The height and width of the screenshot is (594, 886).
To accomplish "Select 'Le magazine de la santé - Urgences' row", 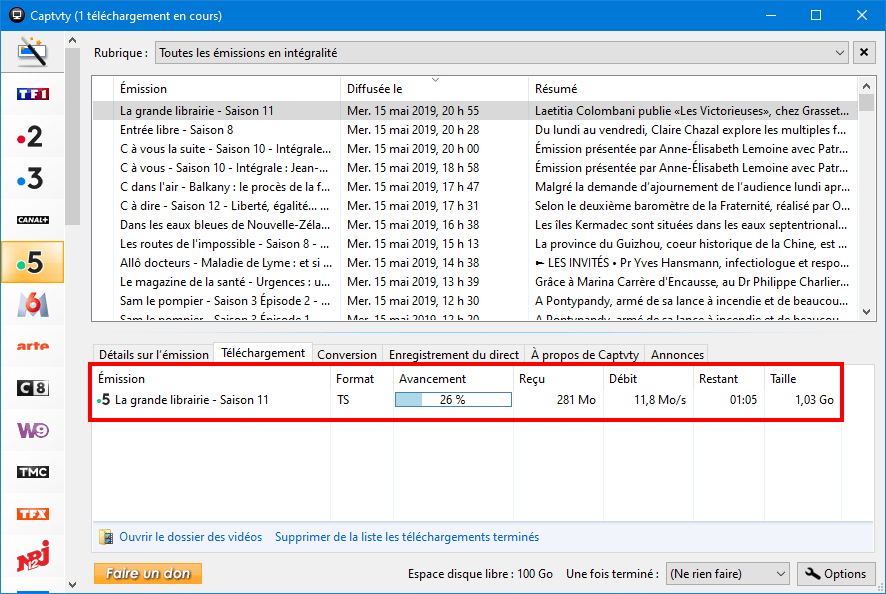I will point(475,281).
